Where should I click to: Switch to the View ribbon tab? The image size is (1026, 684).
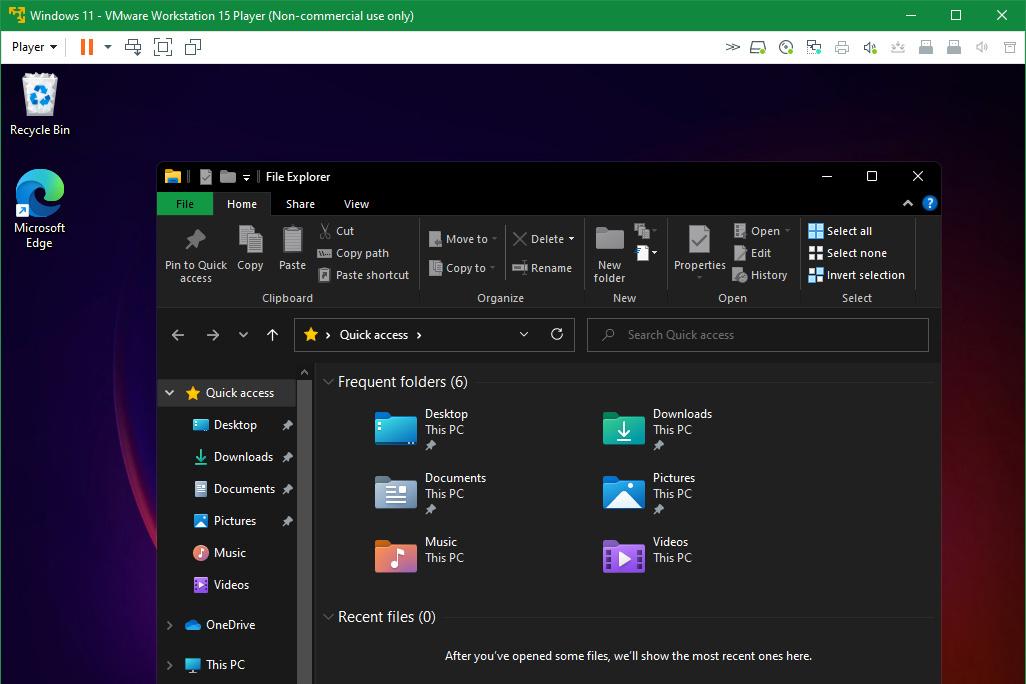356,204
